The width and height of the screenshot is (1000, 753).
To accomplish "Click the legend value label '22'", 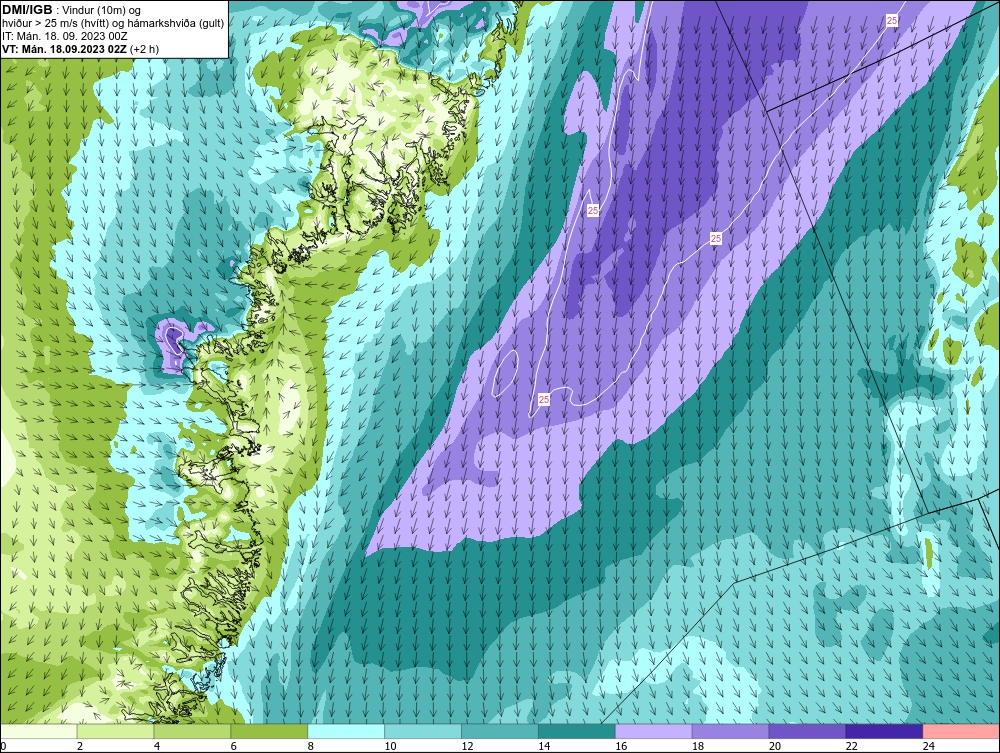I will [852, 746].
